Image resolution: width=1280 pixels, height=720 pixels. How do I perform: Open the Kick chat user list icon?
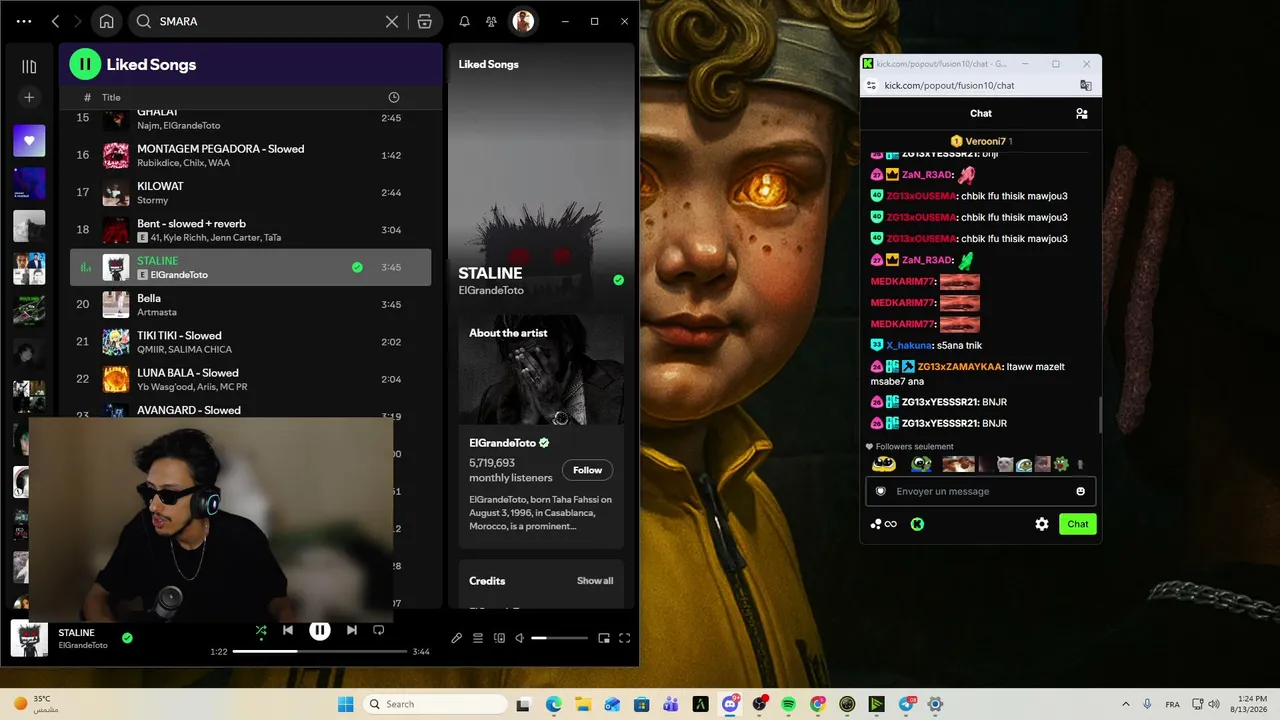[x=1081, y=114]
